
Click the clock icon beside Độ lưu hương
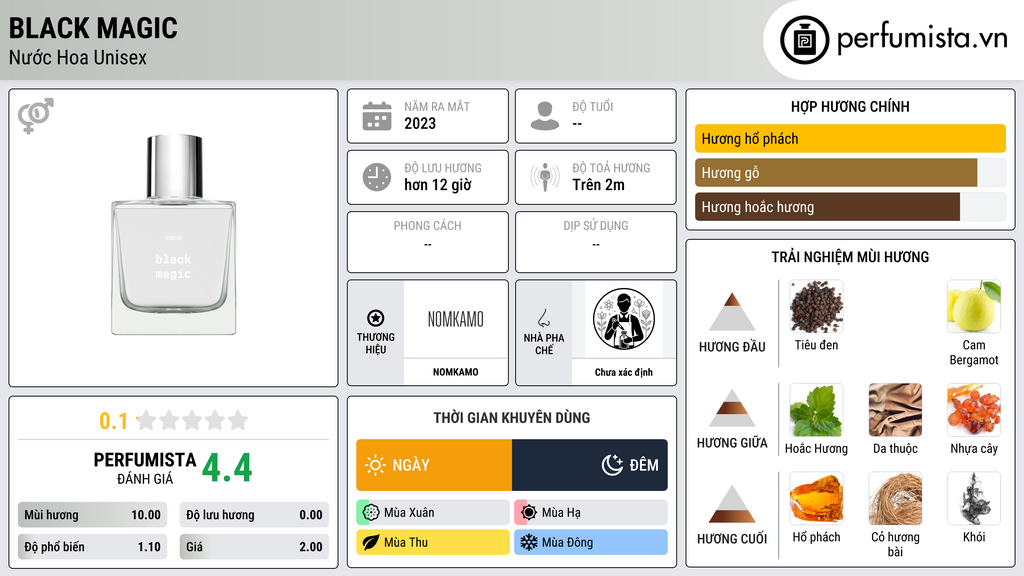(377, 177)
